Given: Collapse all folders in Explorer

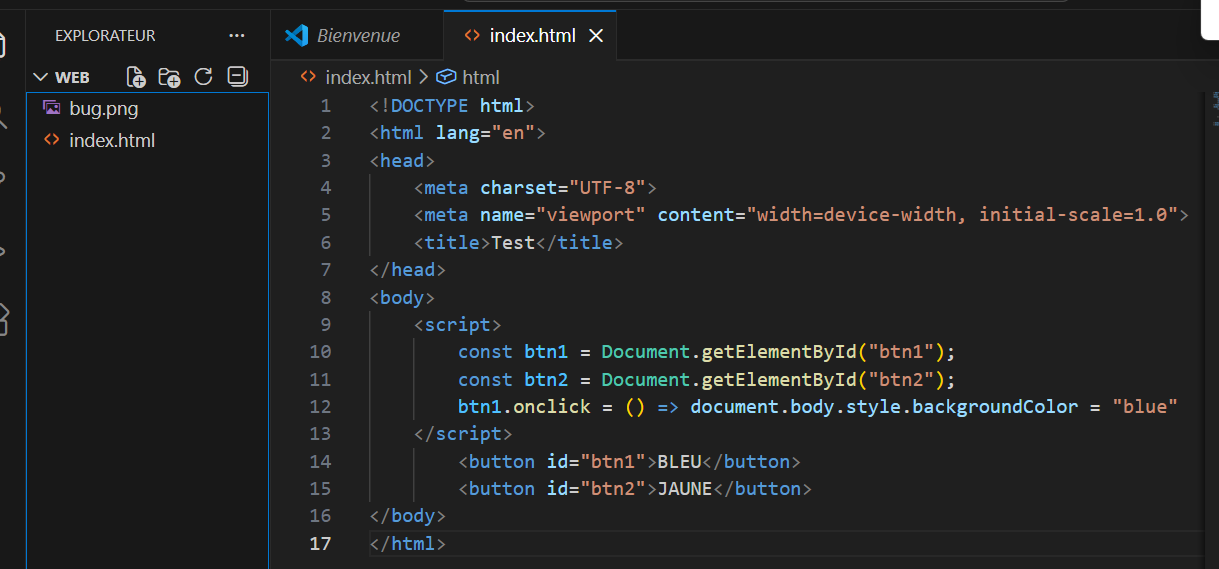Looking at the screenshot, I should [x=237, y=77].
